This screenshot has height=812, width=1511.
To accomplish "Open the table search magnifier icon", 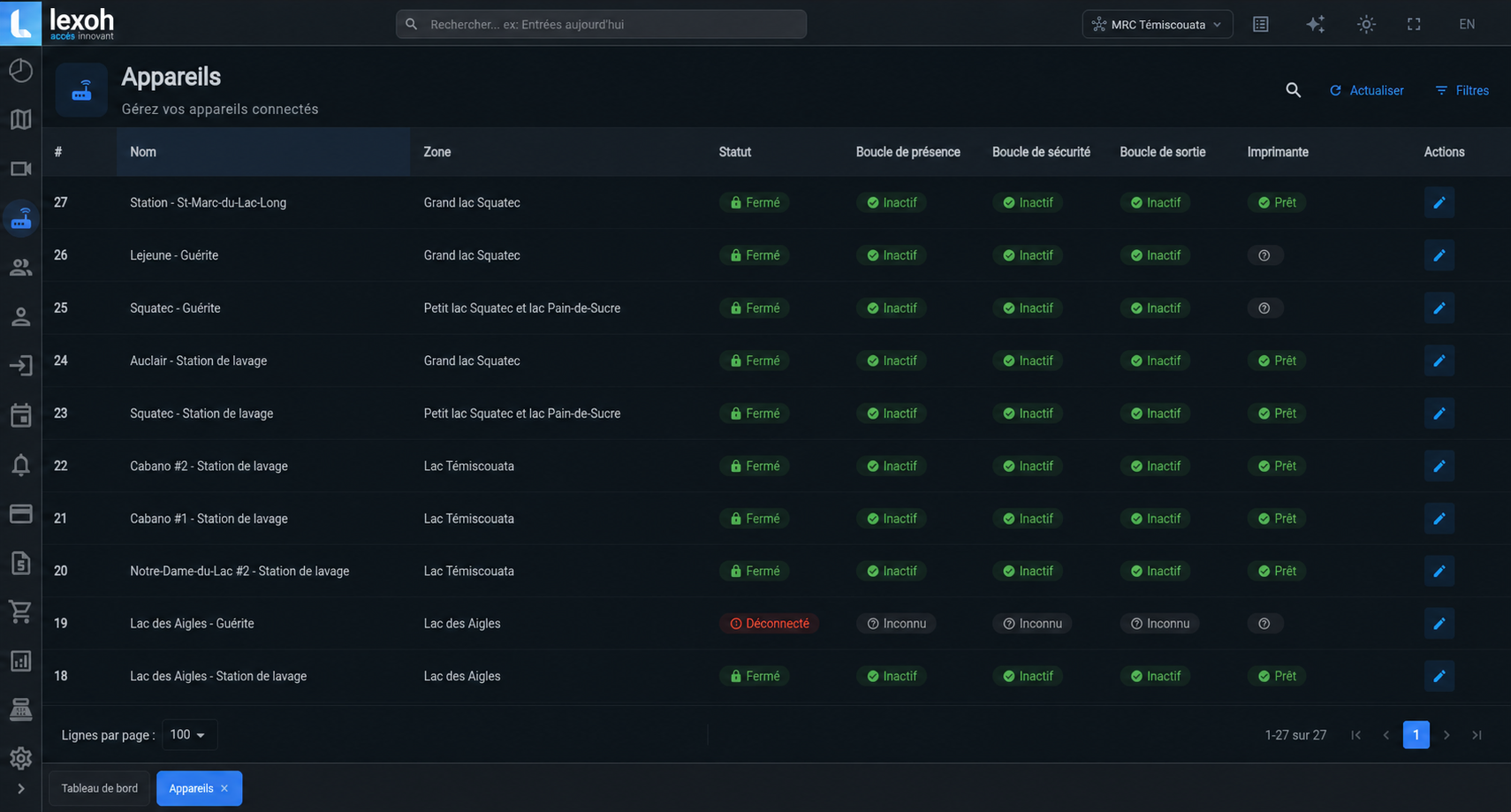I will [1293, 90].
